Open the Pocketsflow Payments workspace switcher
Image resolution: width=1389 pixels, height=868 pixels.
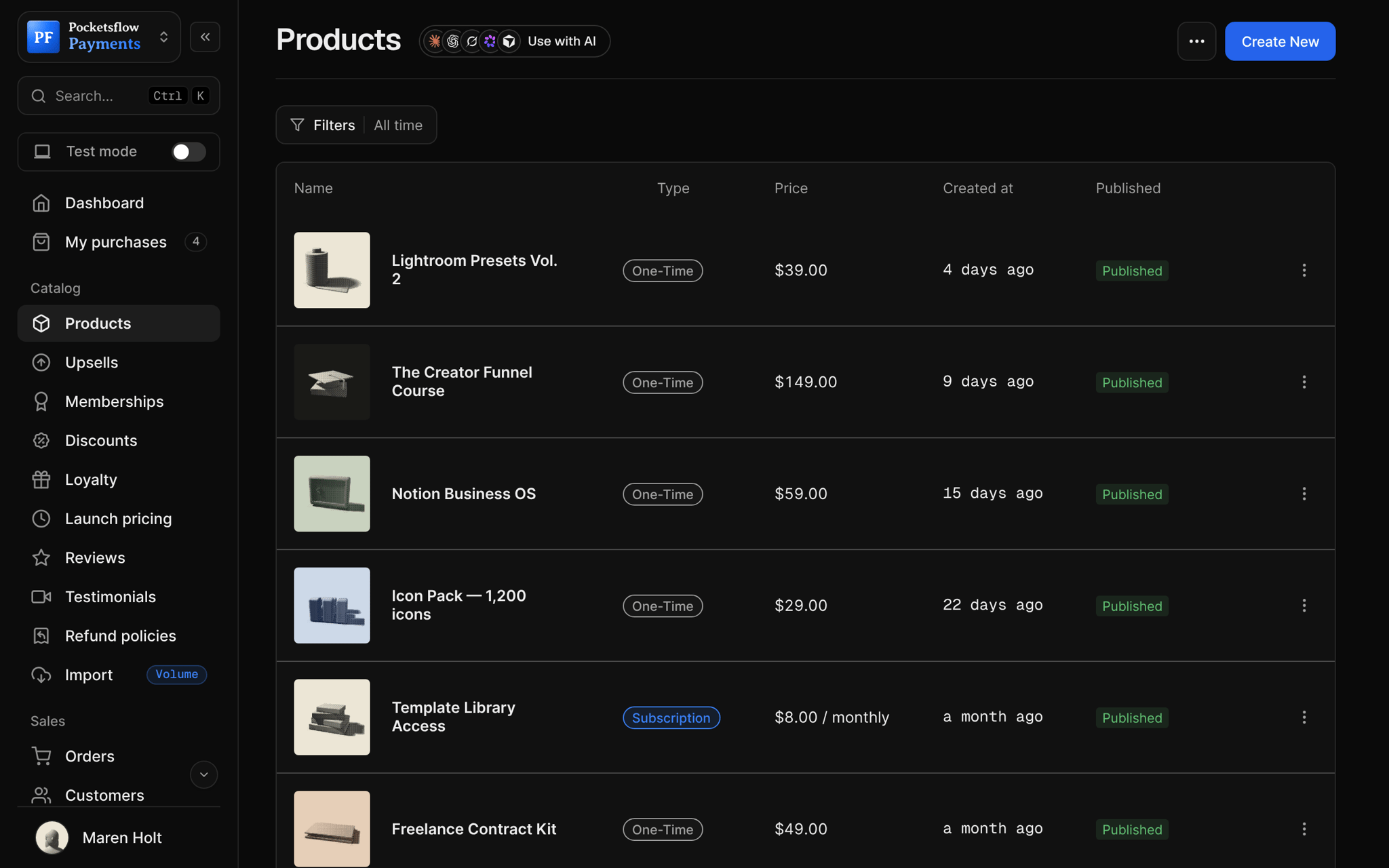click(99, 37)
